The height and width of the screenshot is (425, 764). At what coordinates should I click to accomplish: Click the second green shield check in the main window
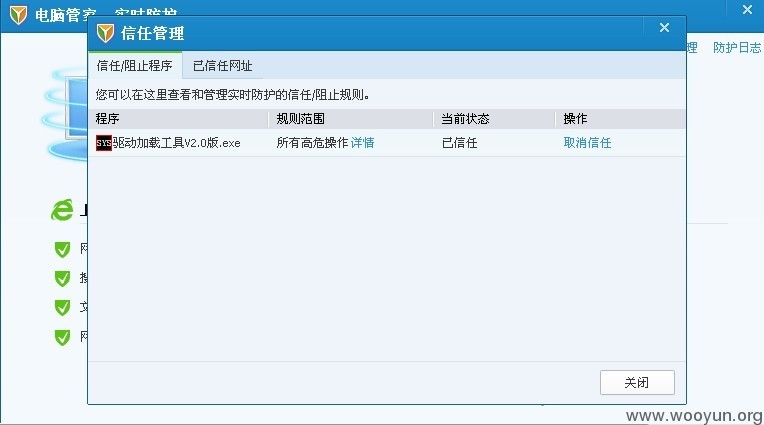click(x=62, y=278)
